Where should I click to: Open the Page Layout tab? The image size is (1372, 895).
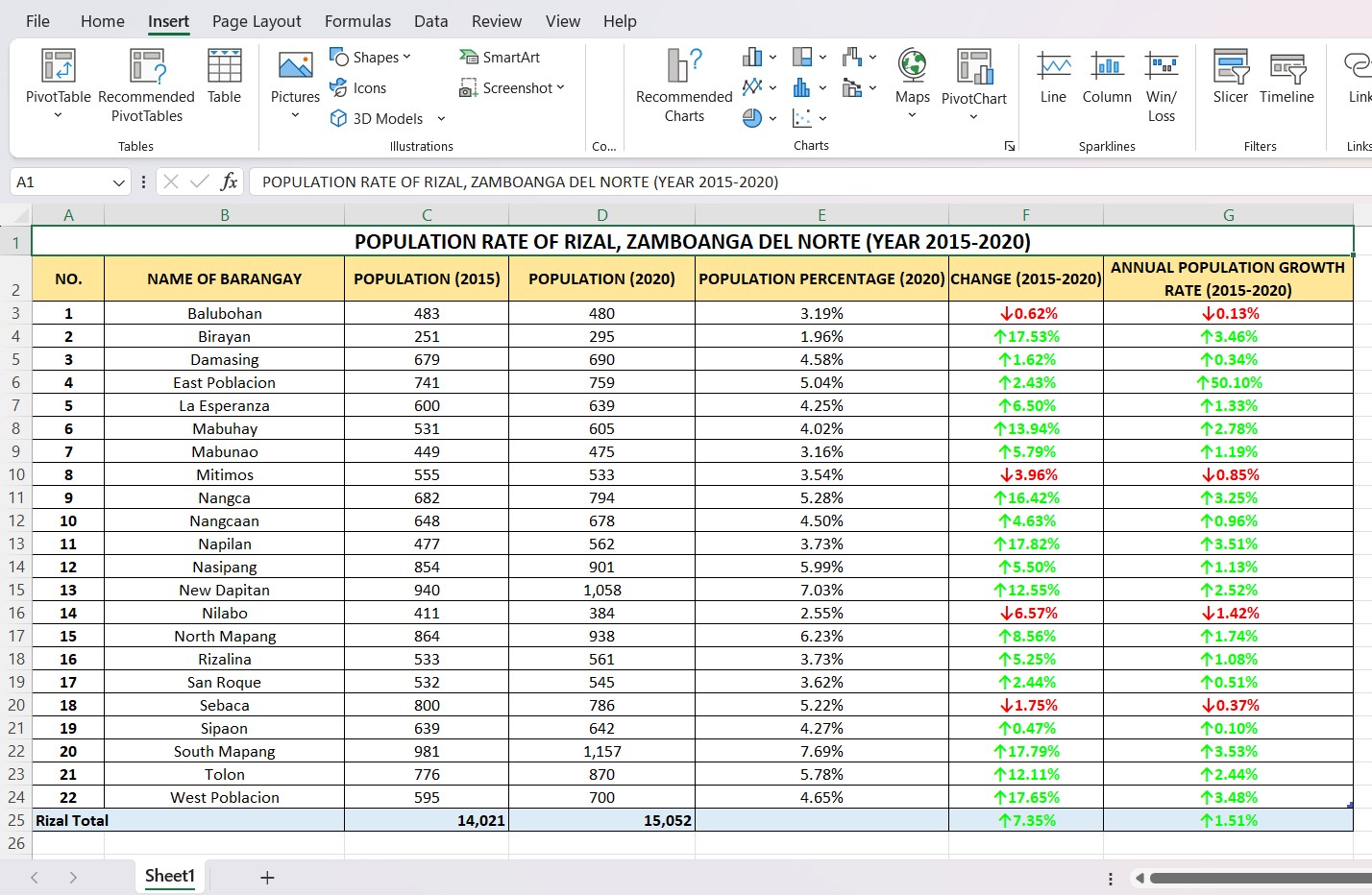tap(257, 21)
